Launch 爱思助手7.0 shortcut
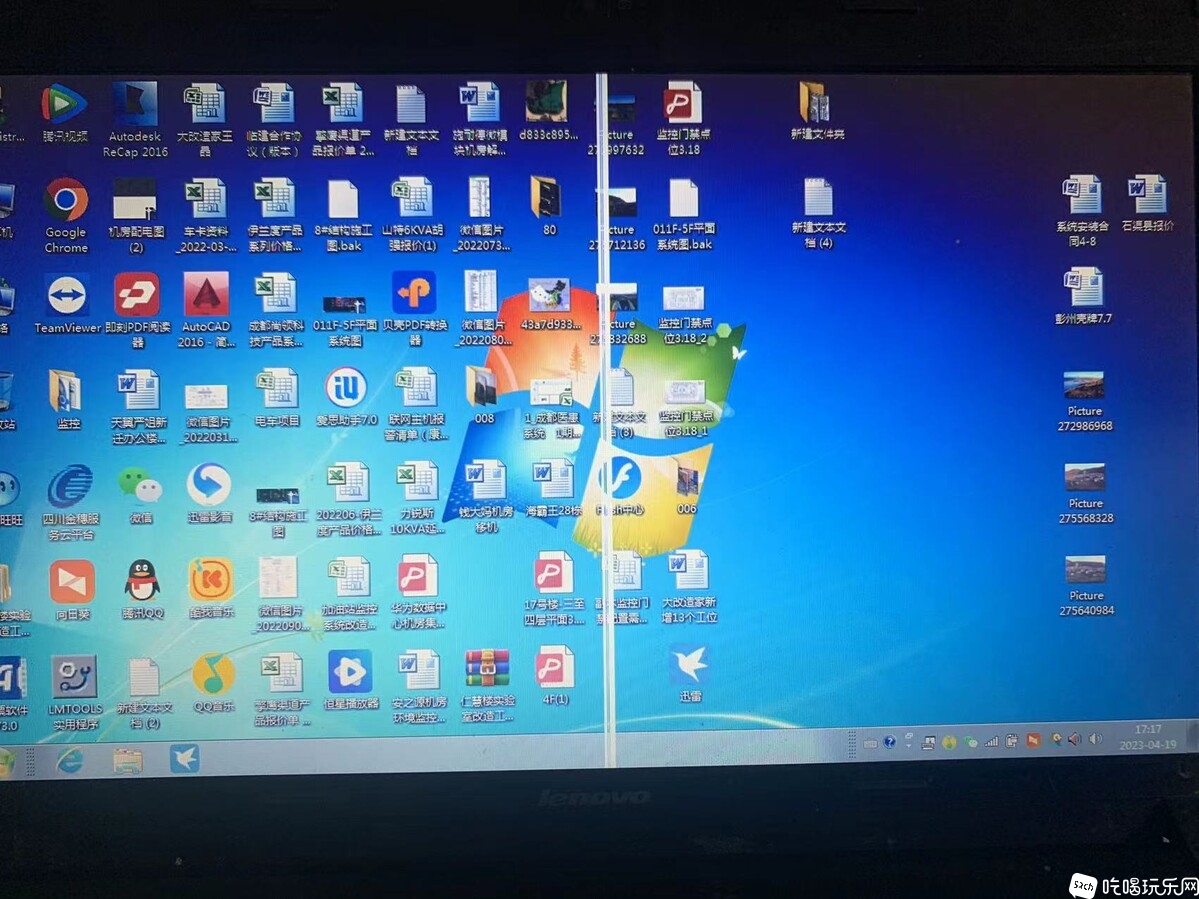Image resolution: width=1199 pixels, height=899 pixels. tap(346, 397)
